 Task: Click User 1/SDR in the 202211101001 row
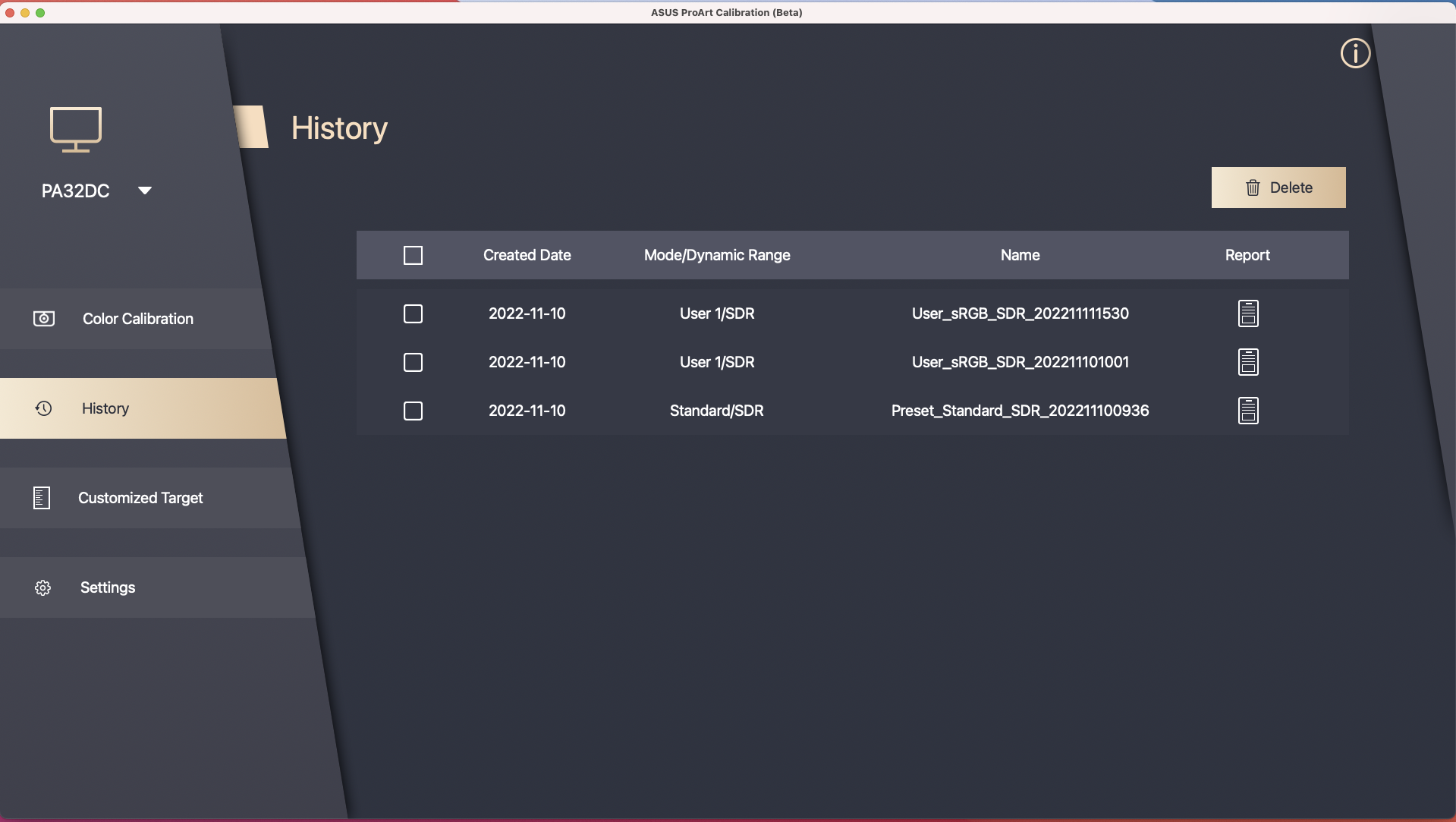(717, 362)
